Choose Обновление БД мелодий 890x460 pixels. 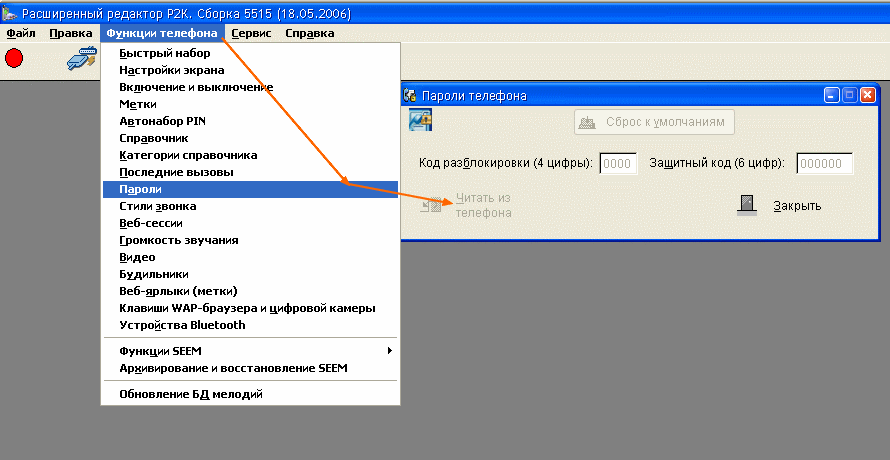(250, 394)
